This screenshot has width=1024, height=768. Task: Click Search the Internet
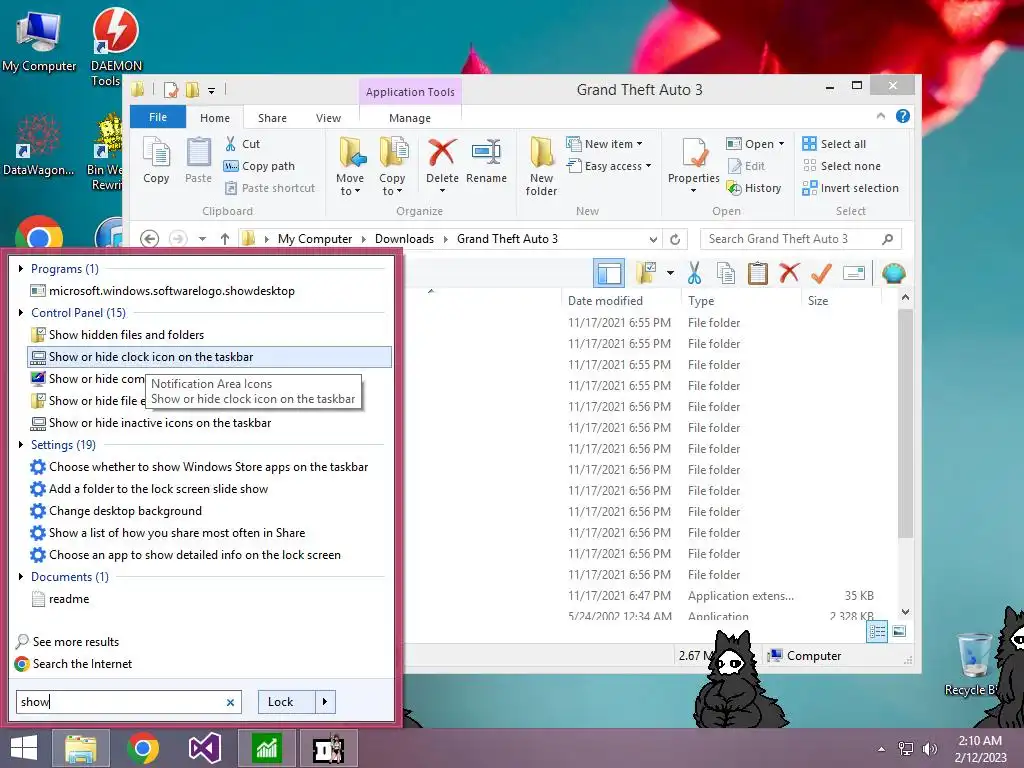click(73, 664)
